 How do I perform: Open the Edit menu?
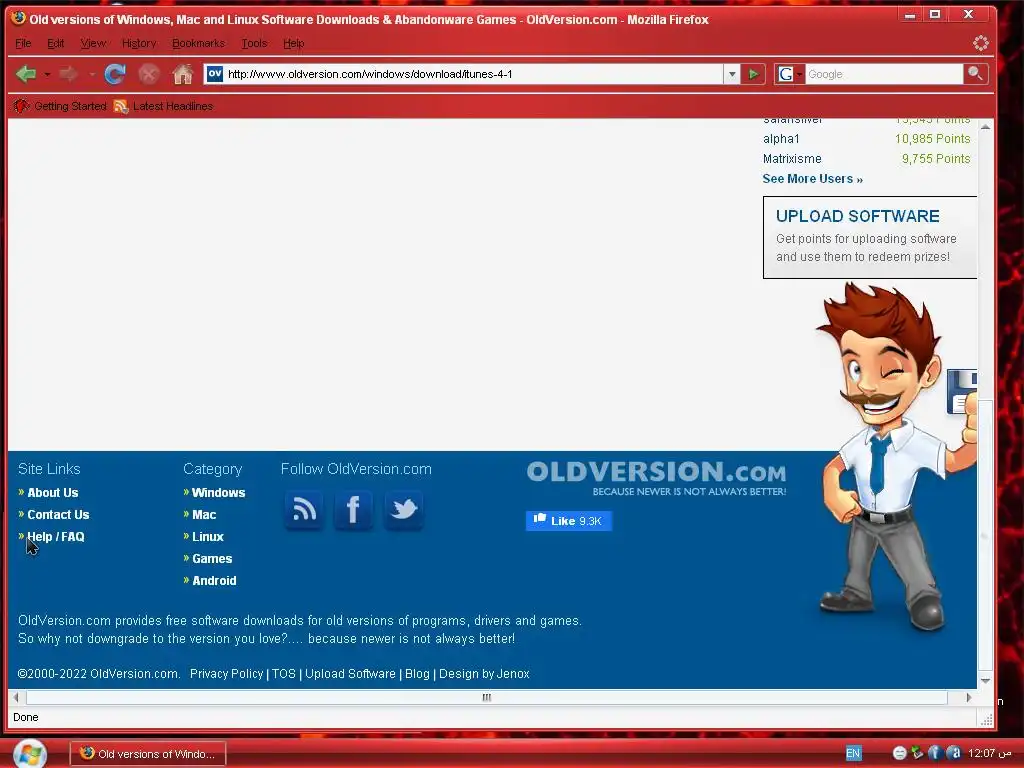click(56, 43)
